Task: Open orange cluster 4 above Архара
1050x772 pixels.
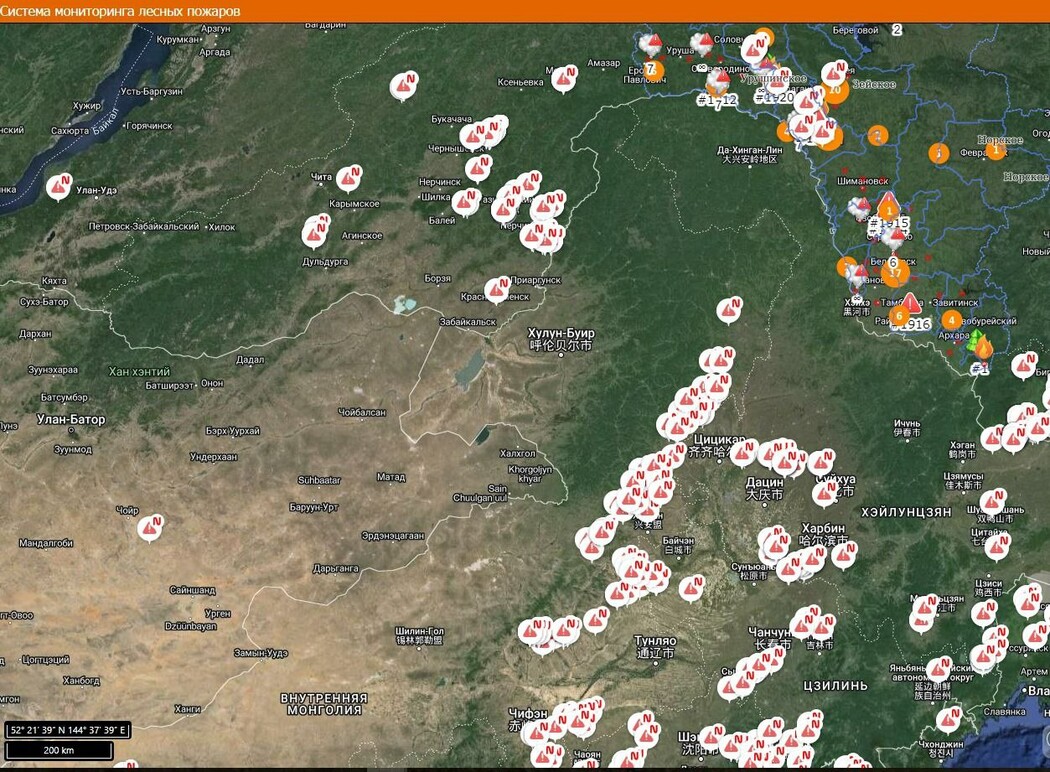Action: click(x=952, y=320)
